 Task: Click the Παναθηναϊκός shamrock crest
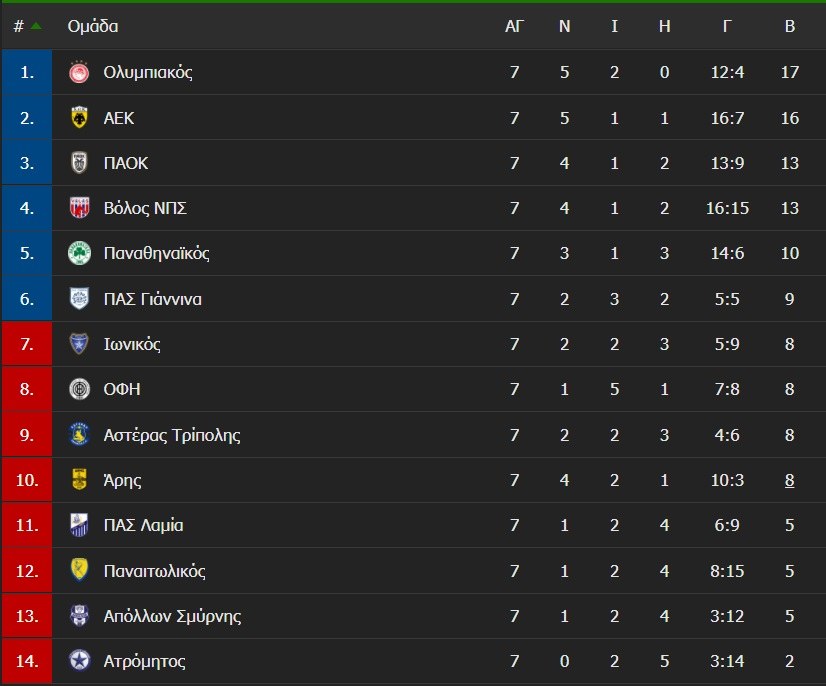(79, 254)
